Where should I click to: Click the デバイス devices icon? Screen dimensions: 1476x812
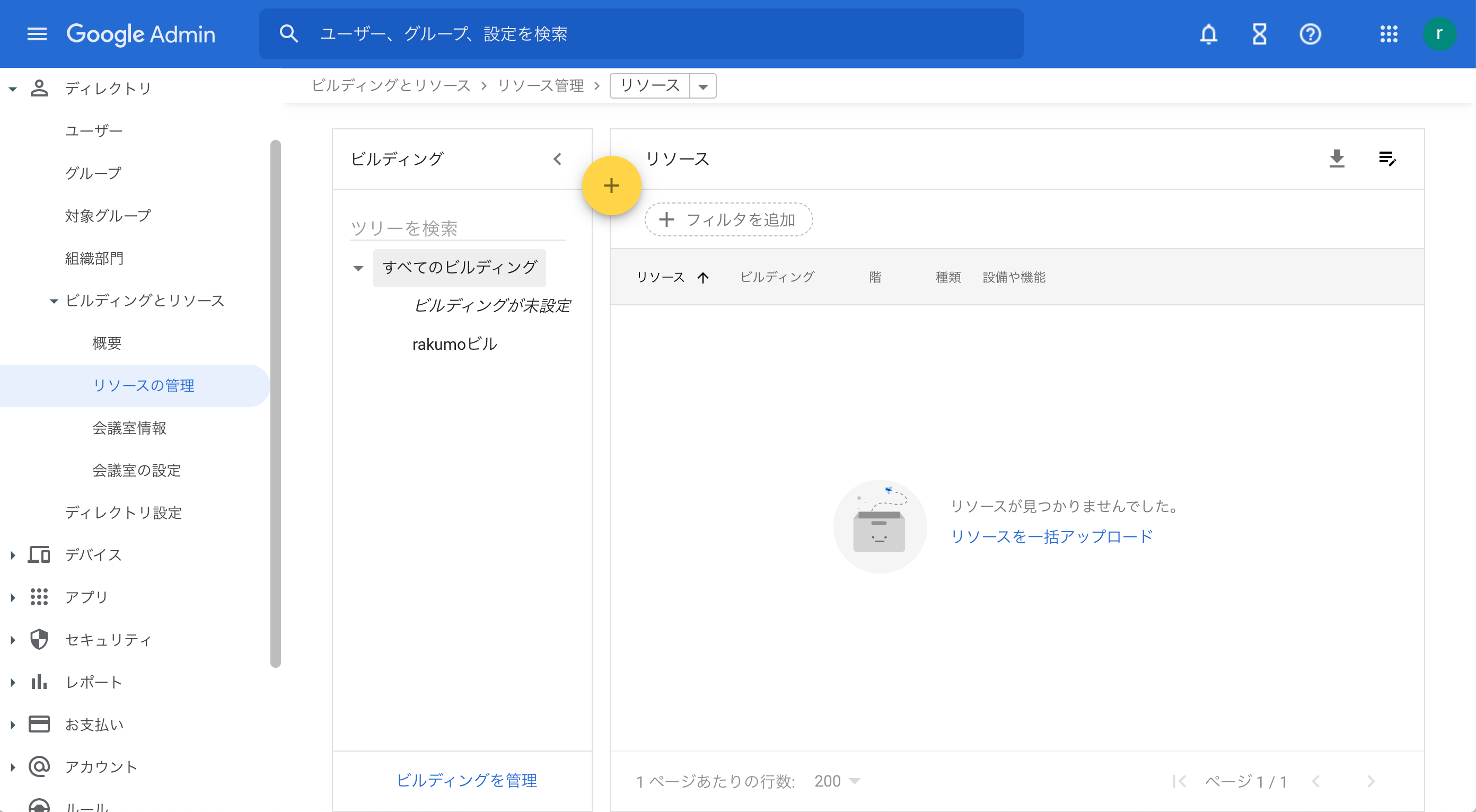click(39, 554)
